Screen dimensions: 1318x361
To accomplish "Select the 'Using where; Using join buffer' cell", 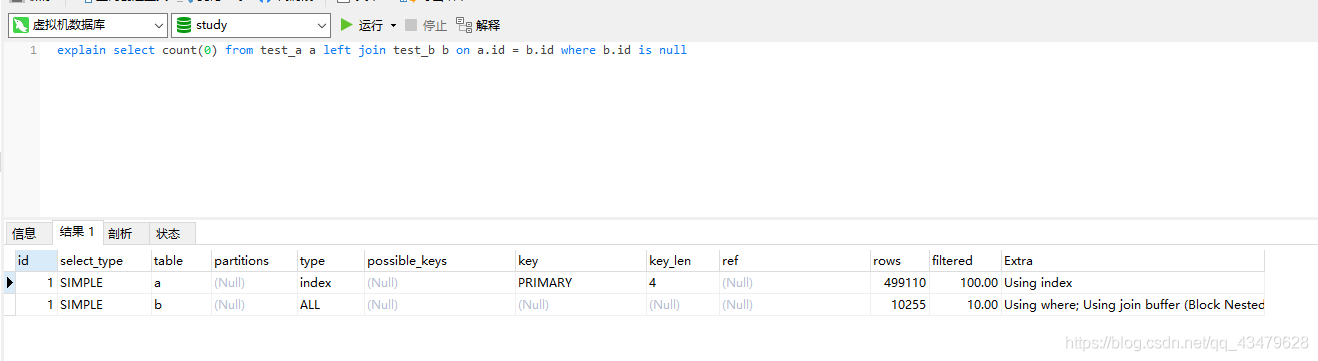I will click(1133, 304).
